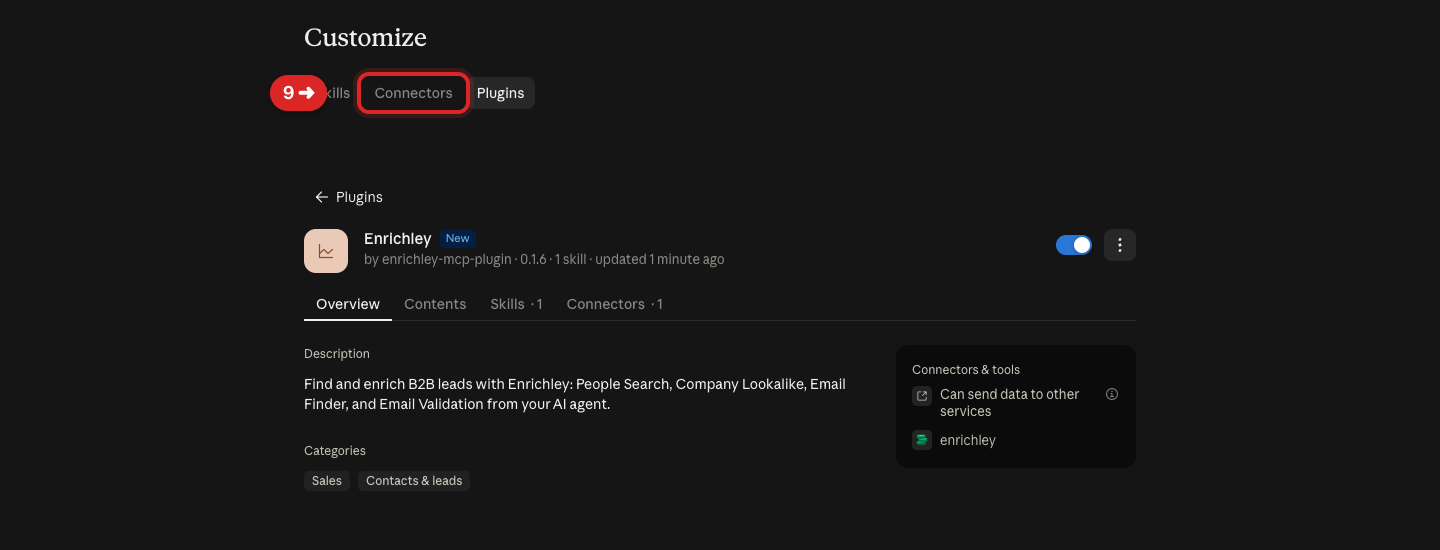1440x550 pixels.
Task: Open the Skills · 1 tab
Action: pos(516,304)
